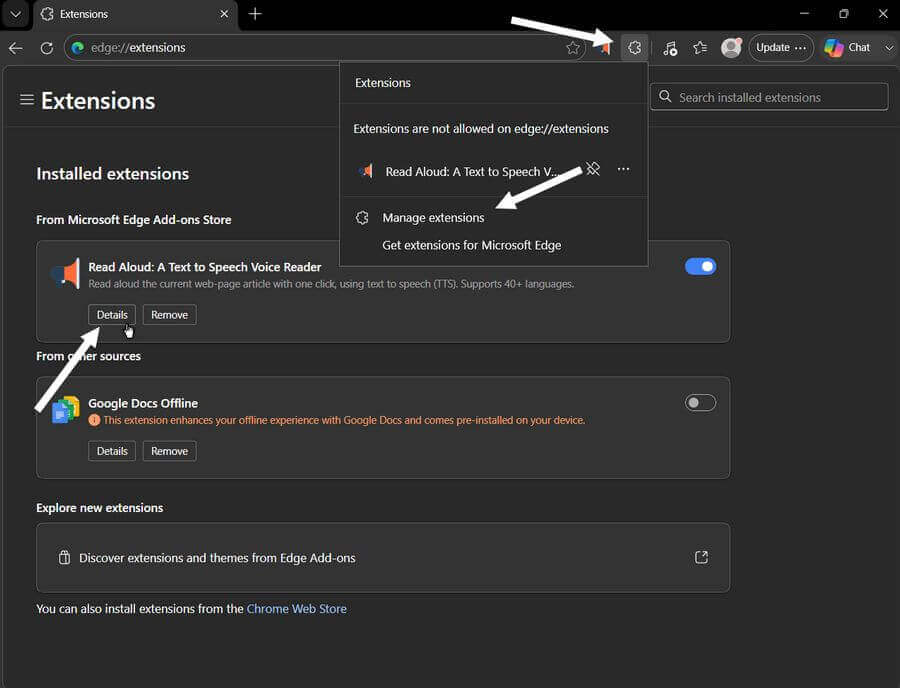Select the Extensions browser tab
Viewport: 900px width, 688px height.
(x=135, y=14)
